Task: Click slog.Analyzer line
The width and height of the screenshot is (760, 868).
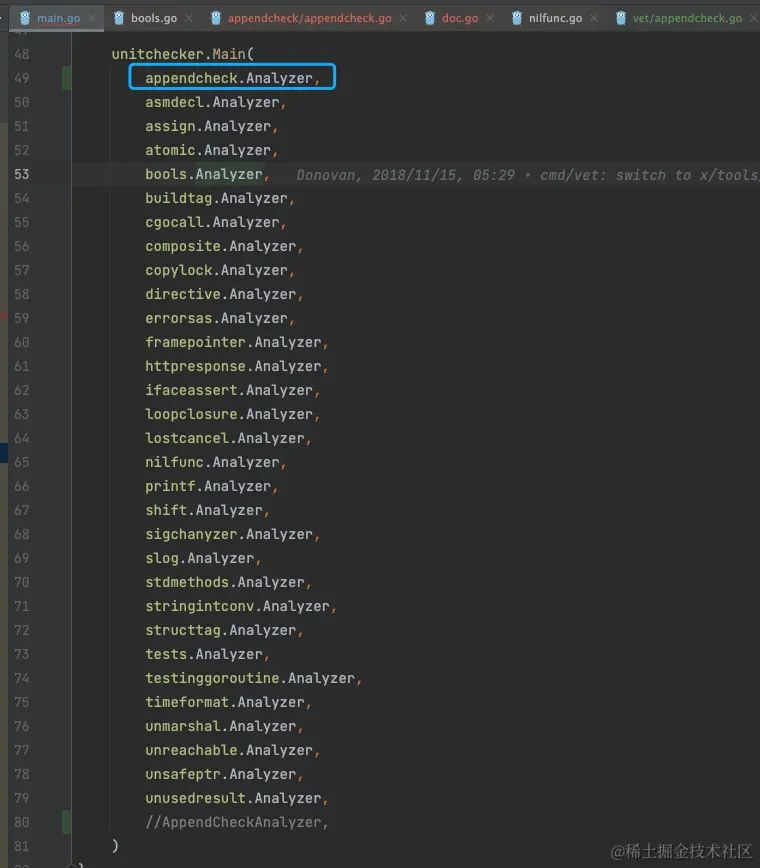Action: 203,558
